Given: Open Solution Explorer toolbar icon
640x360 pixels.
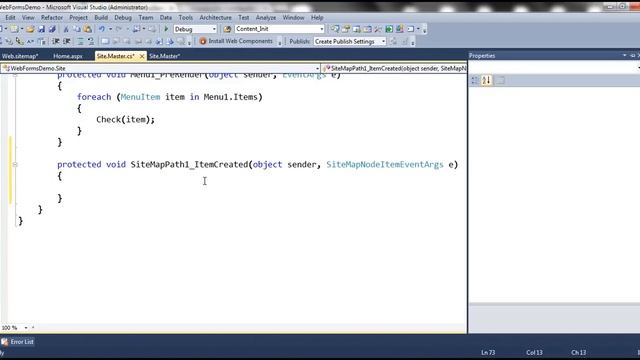Looking at the screenshot, I should [x=335, y=29].
